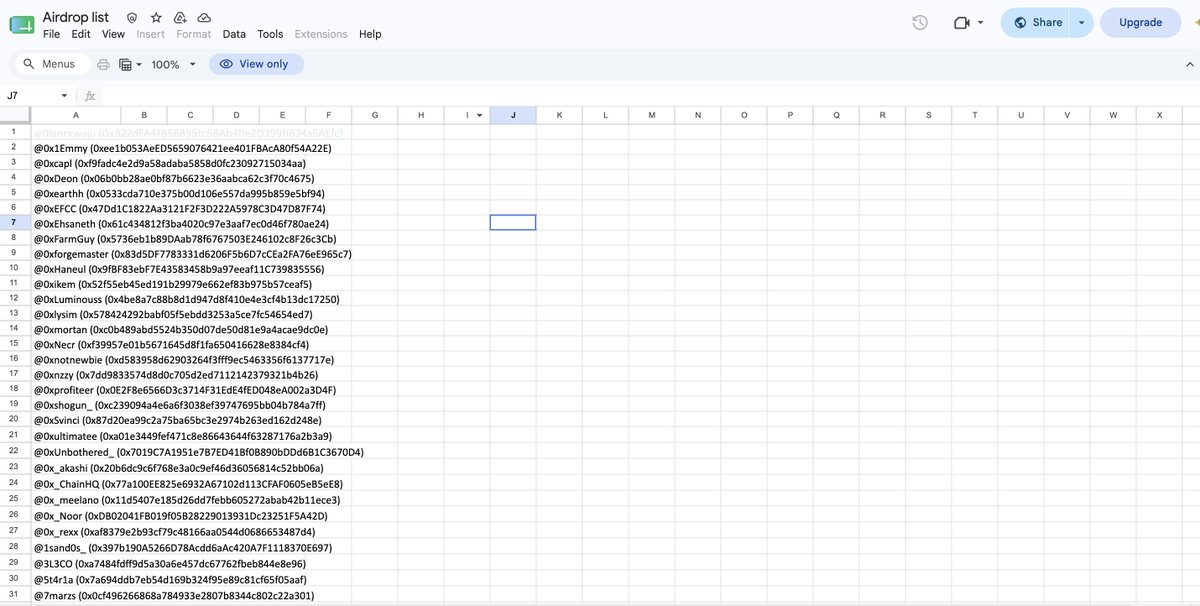Open the Tools menu
Screen dimensions: 1200x606
270,34
